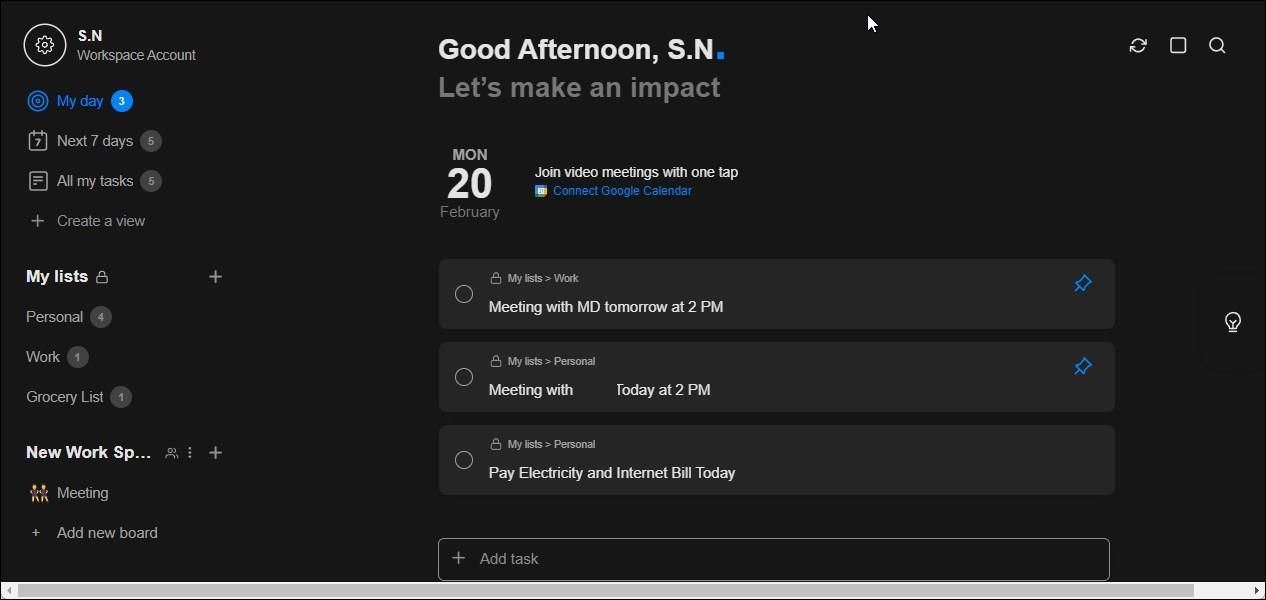Complete the Pay Electricity and Internet Bill task

click(464, 460)
